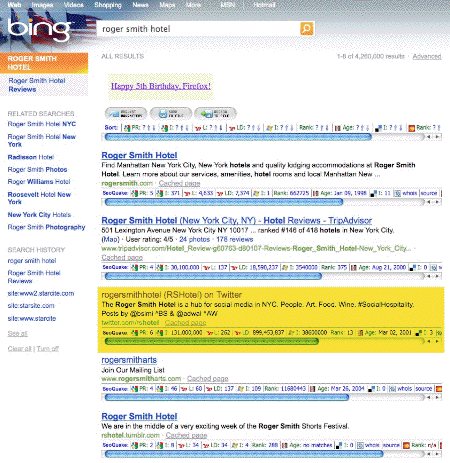Click the orange search magnifier button
Screen dimensions: 450x463
(307, 29)
